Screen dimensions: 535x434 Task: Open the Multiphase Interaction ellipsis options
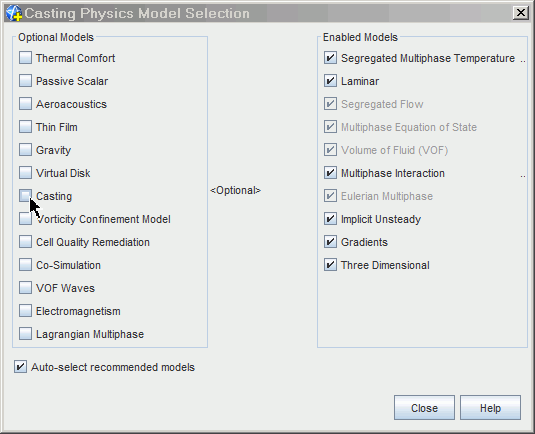point(523,176)
